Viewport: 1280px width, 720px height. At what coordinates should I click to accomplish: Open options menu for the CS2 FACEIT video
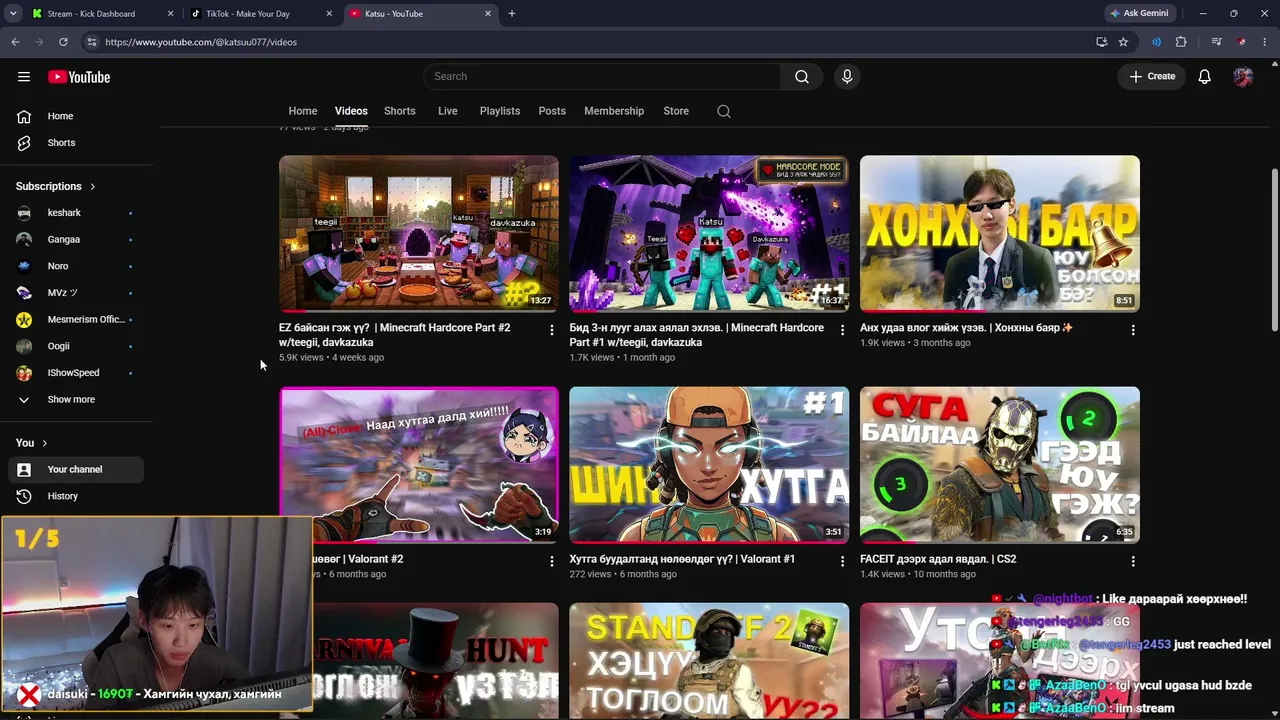[x=1133, y=561]
